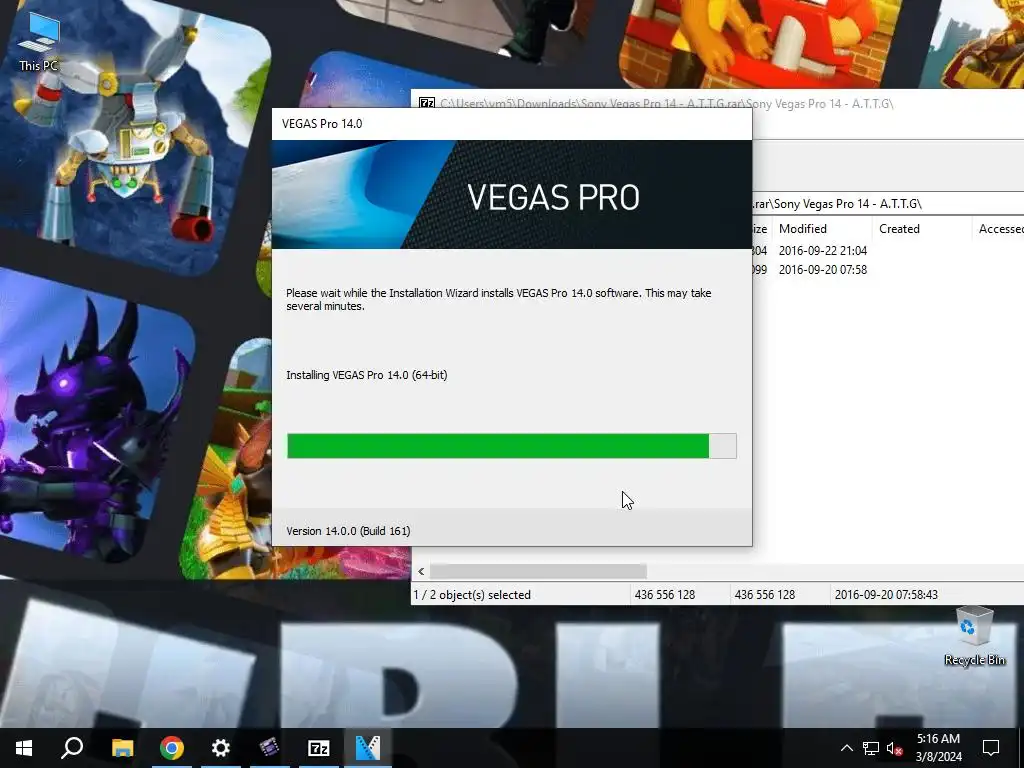Click the 7-Zip window title icon
Viewport: 1024px width, 768px height.
tap(427, 104)
